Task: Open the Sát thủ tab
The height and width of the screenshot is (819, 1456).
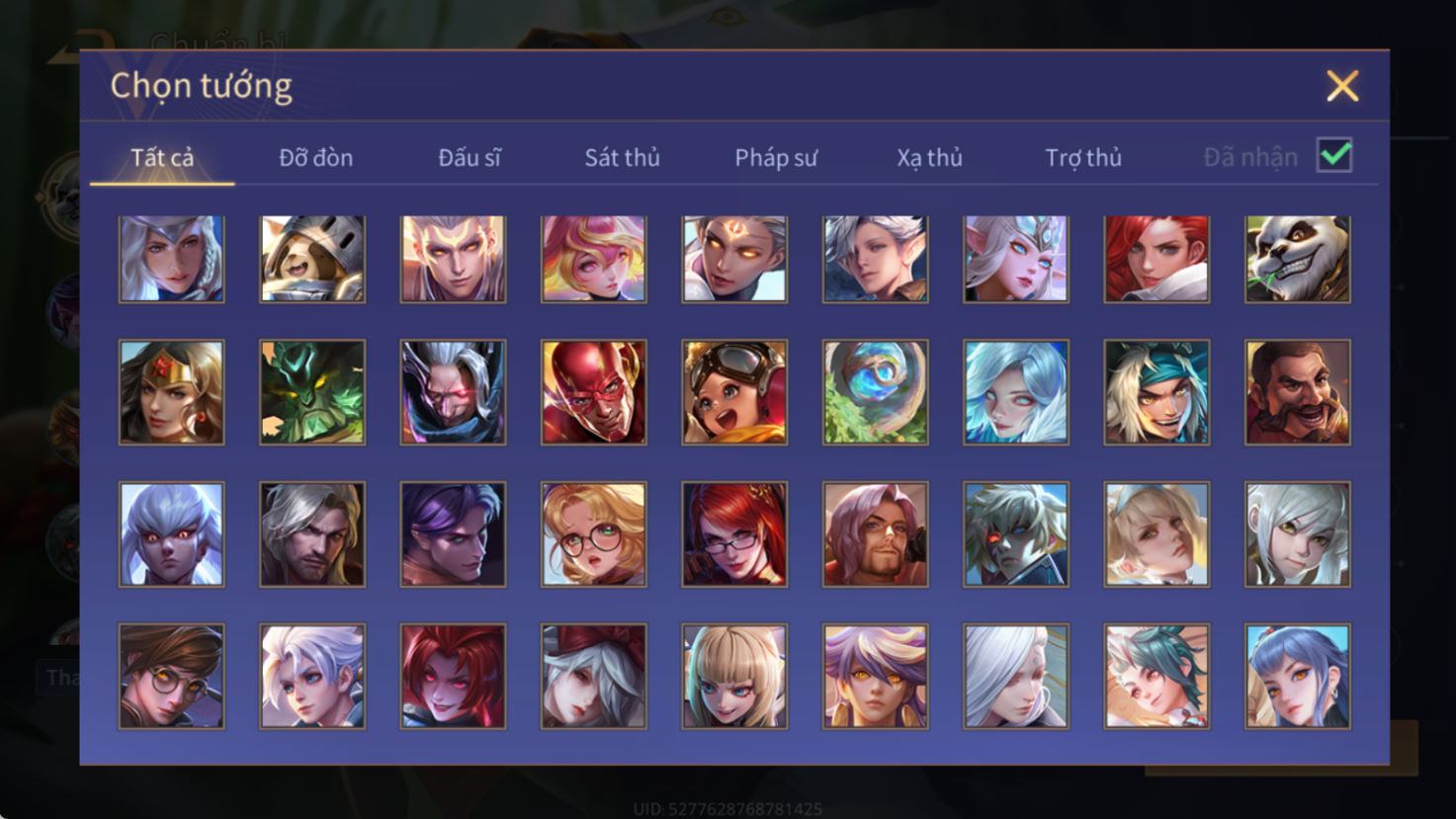Action: pyautogui.click(x=622, y=157)
